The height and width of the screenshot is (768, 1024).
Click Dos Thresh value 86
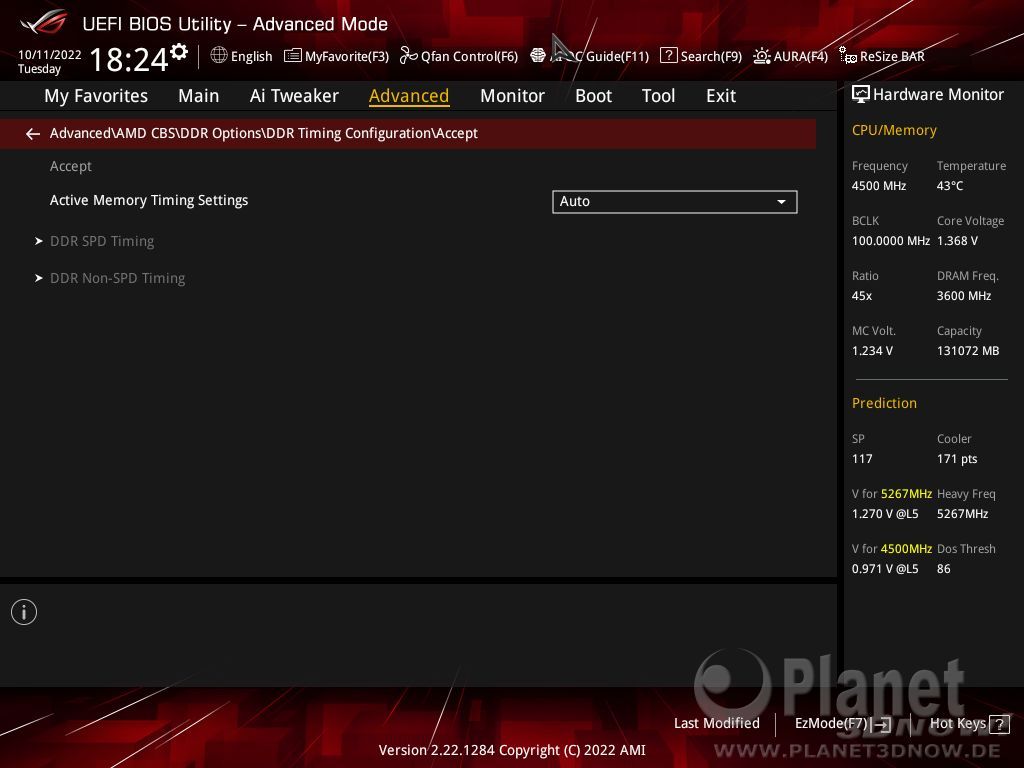pyautogui.click(x=944, y=569)
